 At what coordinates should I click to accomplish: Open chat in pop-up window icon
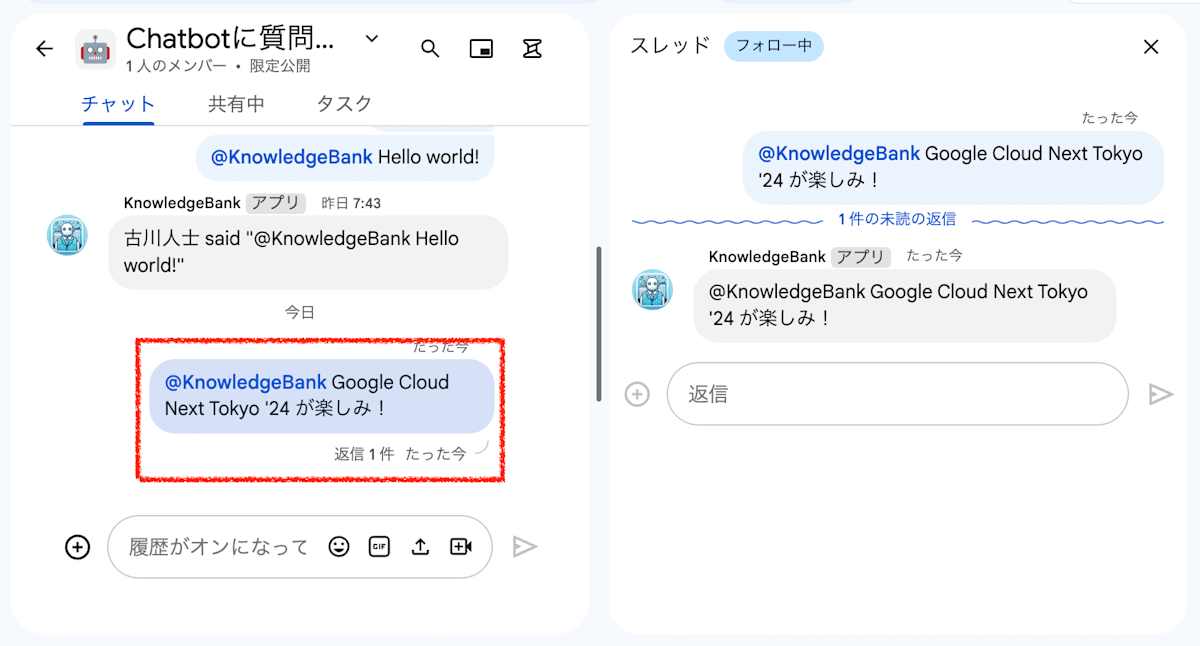pyautogui.click(x=481, y=49)
